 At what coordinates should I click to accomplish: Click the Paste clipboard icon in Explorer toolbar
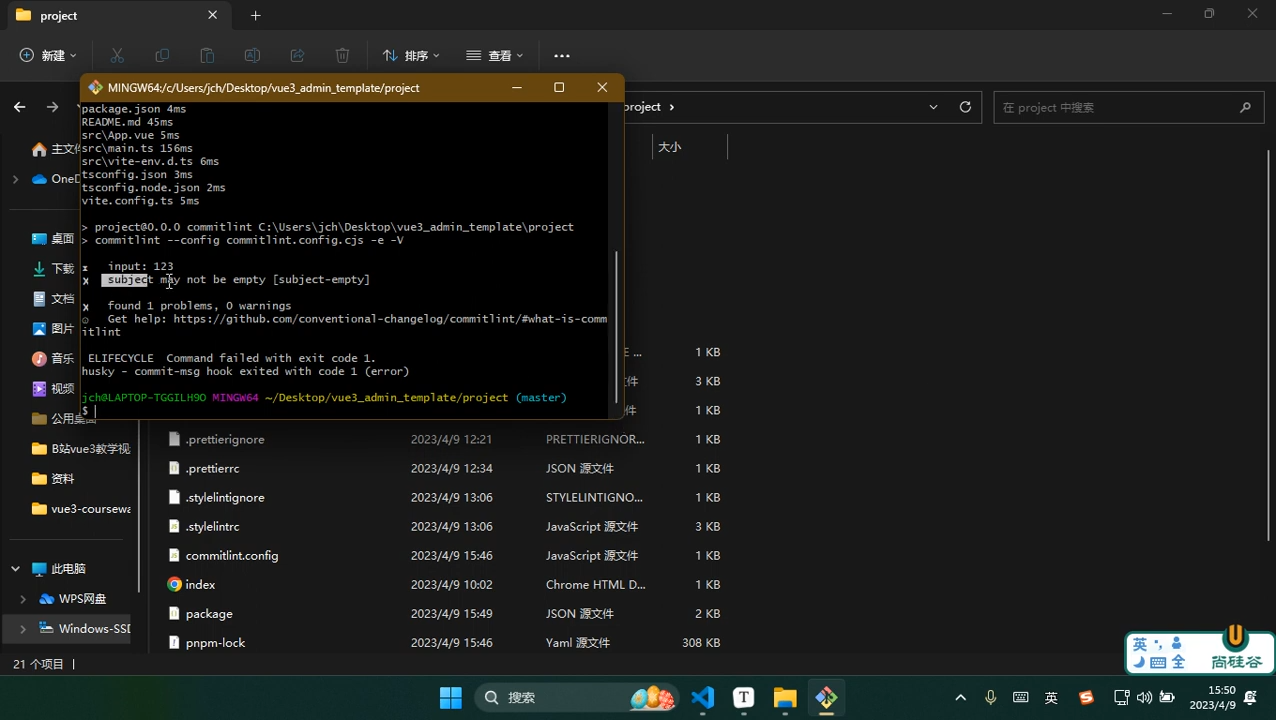tap(207, 55)
